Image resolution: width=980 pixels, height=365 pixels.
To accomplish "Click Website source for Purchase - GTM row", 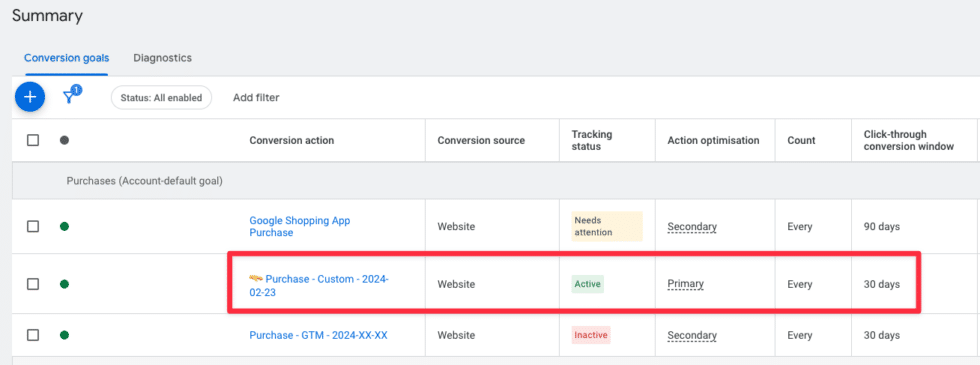I will click(x=456, y=335).
